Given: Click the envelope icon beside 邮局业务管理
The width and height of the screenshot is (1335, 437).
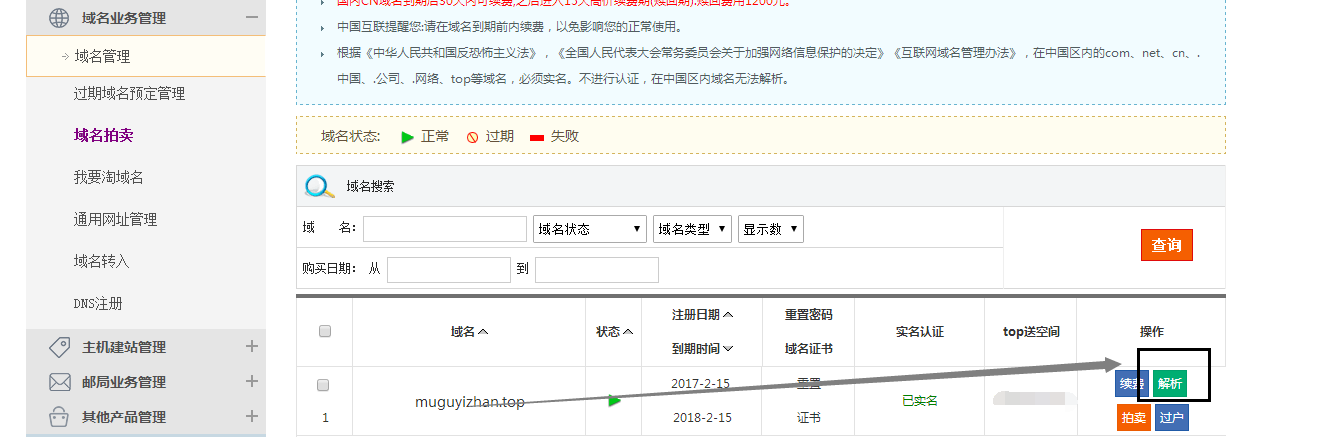Looking at the screenshot, I should pyautogui.click(x=59, y=382).
